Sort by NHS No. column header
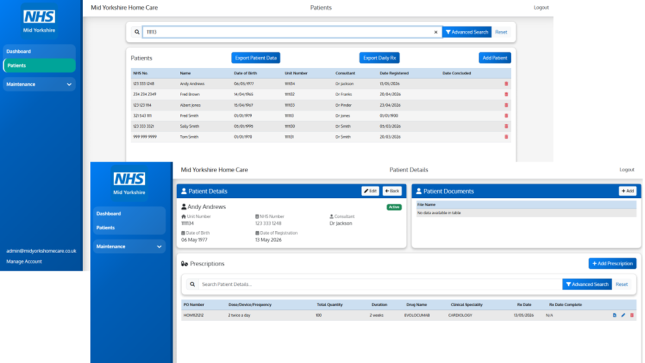Viewport: 645px width, 363px height. pos(140,73)
